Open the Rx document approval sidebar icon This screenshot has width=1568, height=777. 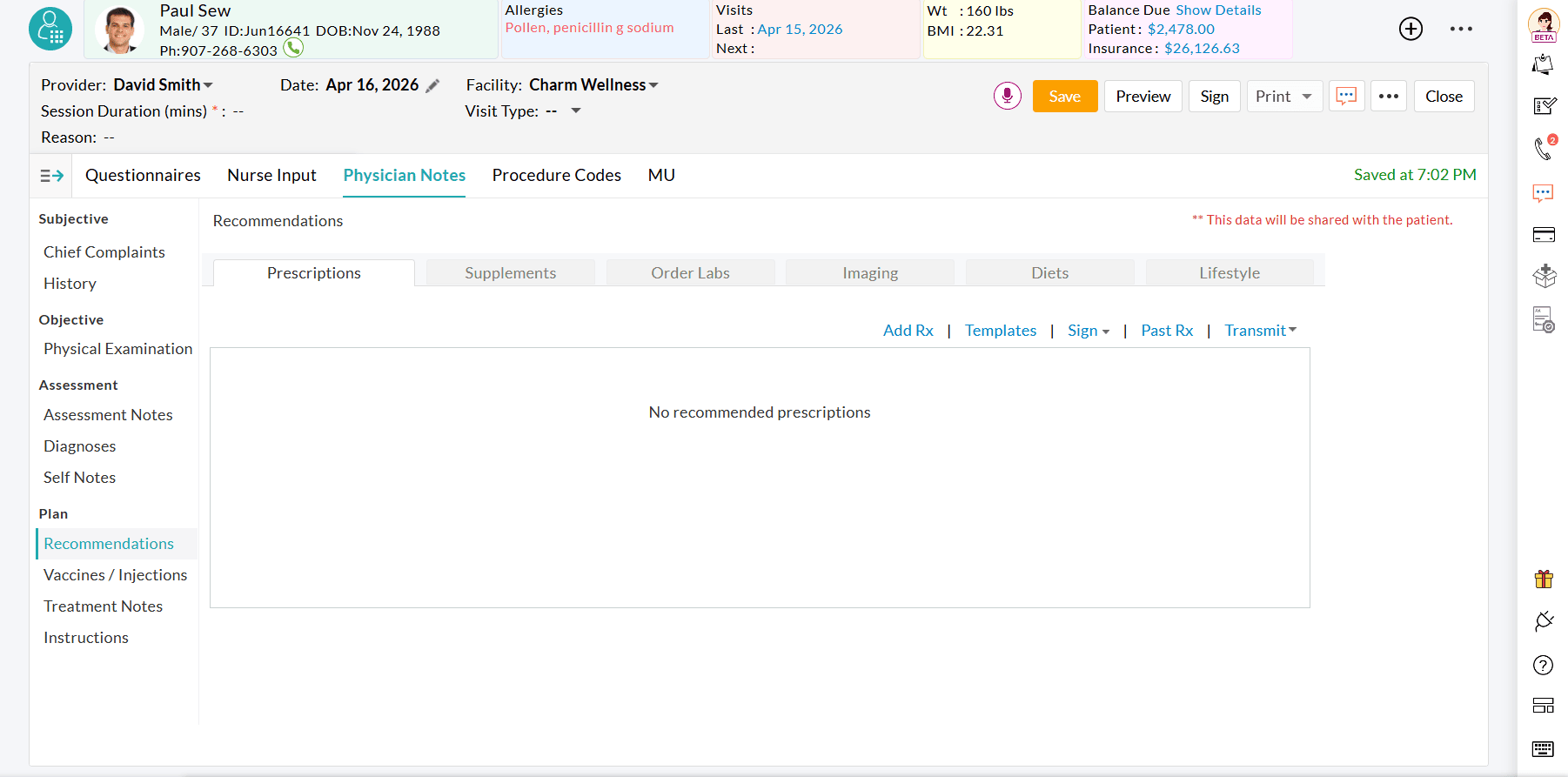click(x=1544, y=319)
